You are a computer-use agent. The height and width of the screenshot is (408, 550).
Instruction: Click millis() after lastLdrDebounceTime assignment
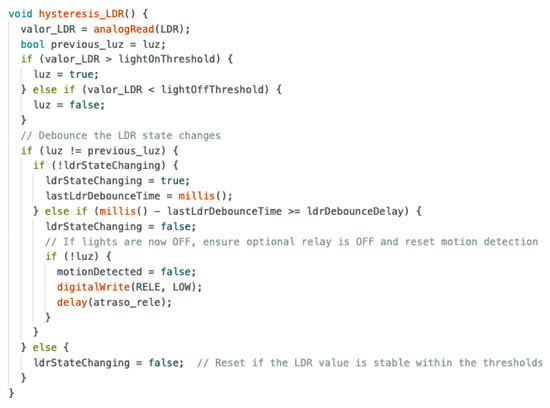(205, 196)
